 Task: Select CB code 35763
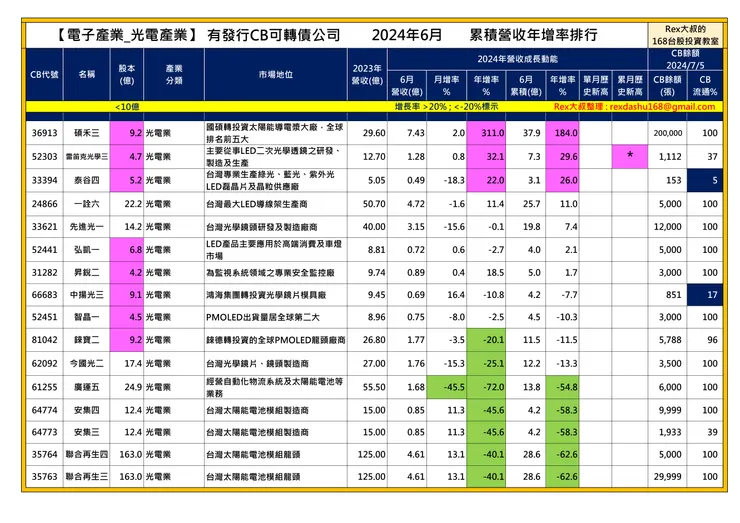click(44, 477)
